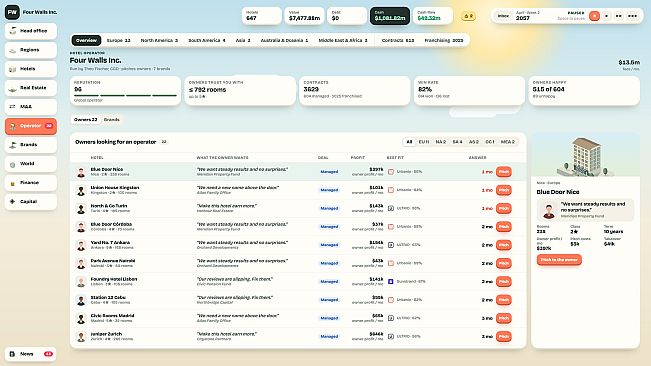Open the World sidebar section
651x366 pixels.
point(31,164)
